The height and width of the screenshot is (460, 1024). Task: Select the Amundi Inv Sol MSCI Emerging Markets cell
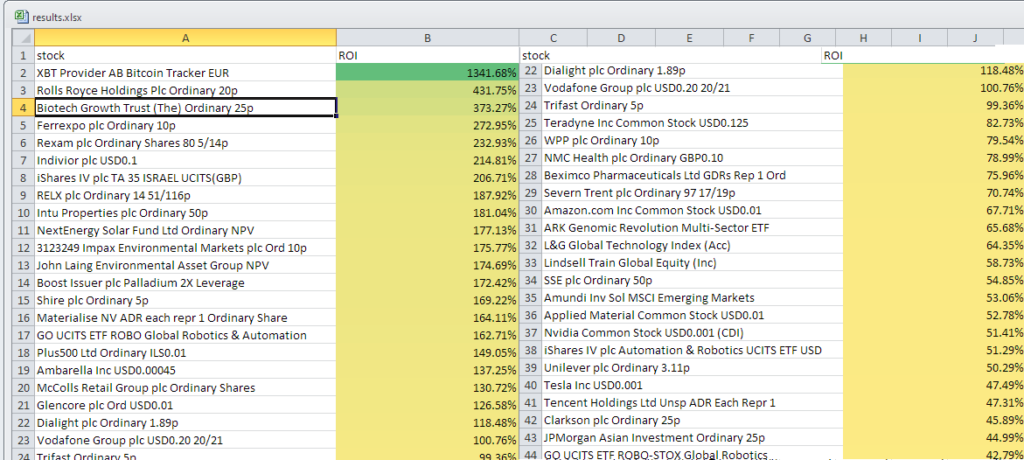pyautogui.click(x=692, y=298)
